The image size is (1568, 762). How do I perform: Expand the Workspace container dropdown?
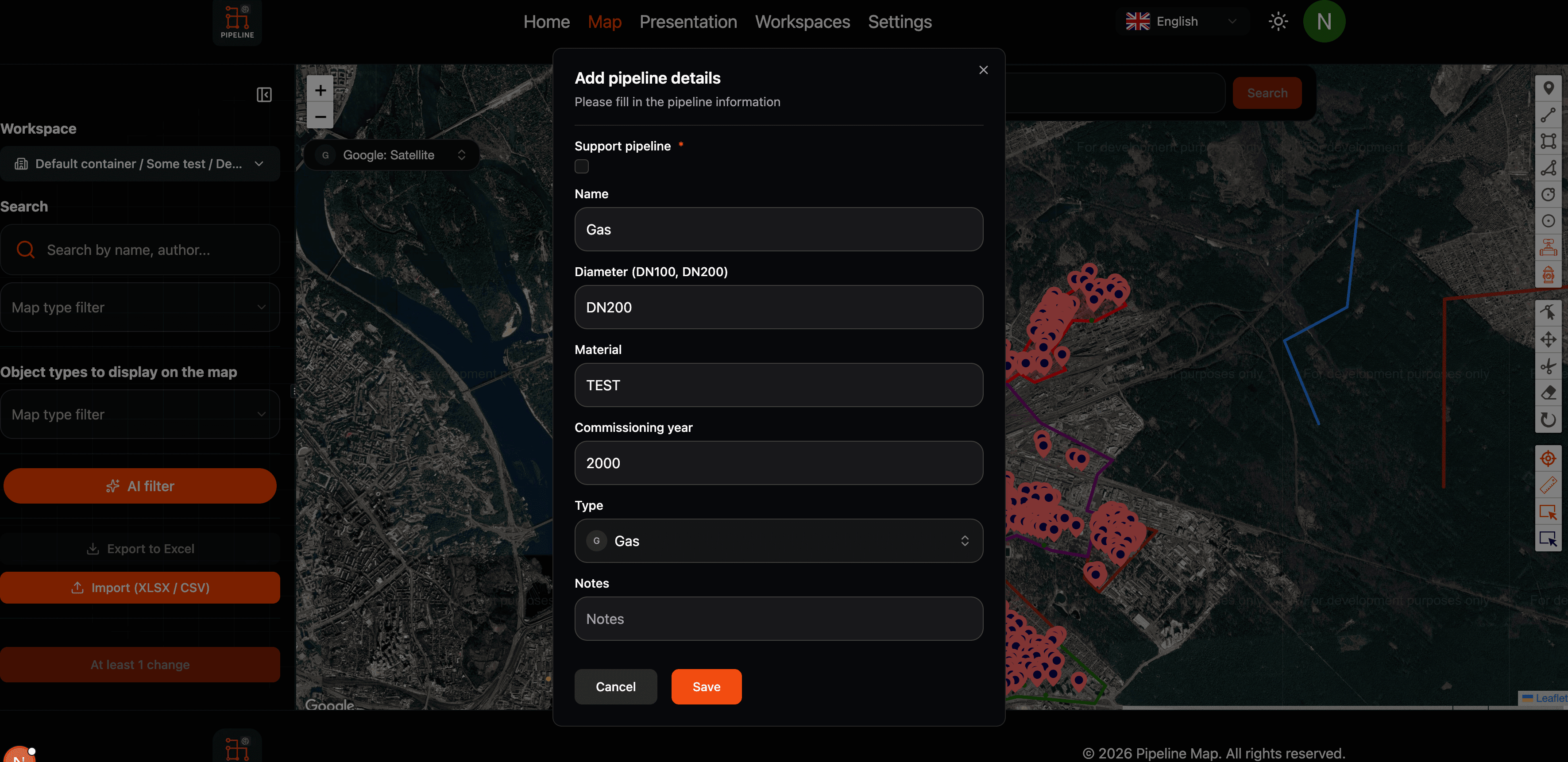point(140,164)
